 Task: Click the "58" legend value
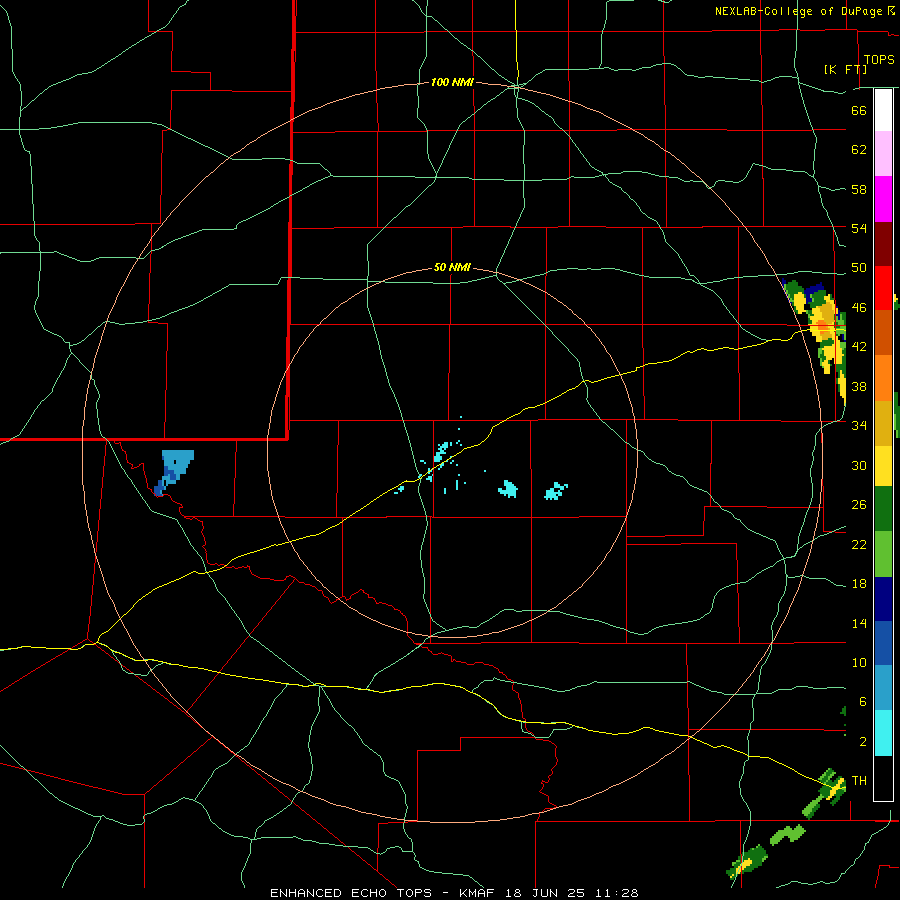coord(859,189)
